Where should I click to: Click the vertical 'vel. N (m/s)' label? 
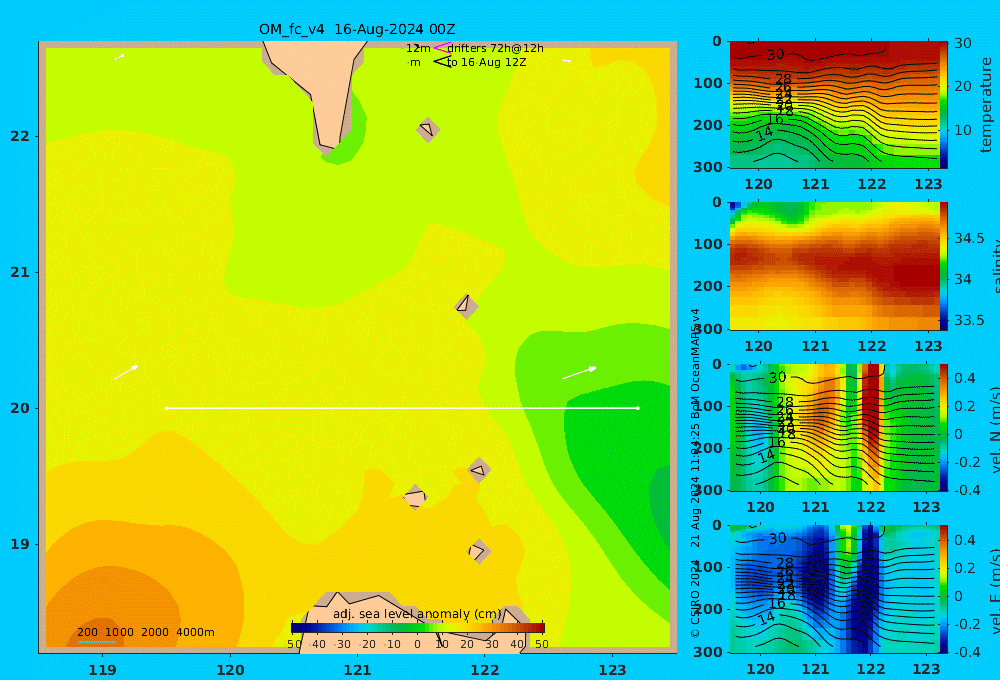click(x=995, y=429)
